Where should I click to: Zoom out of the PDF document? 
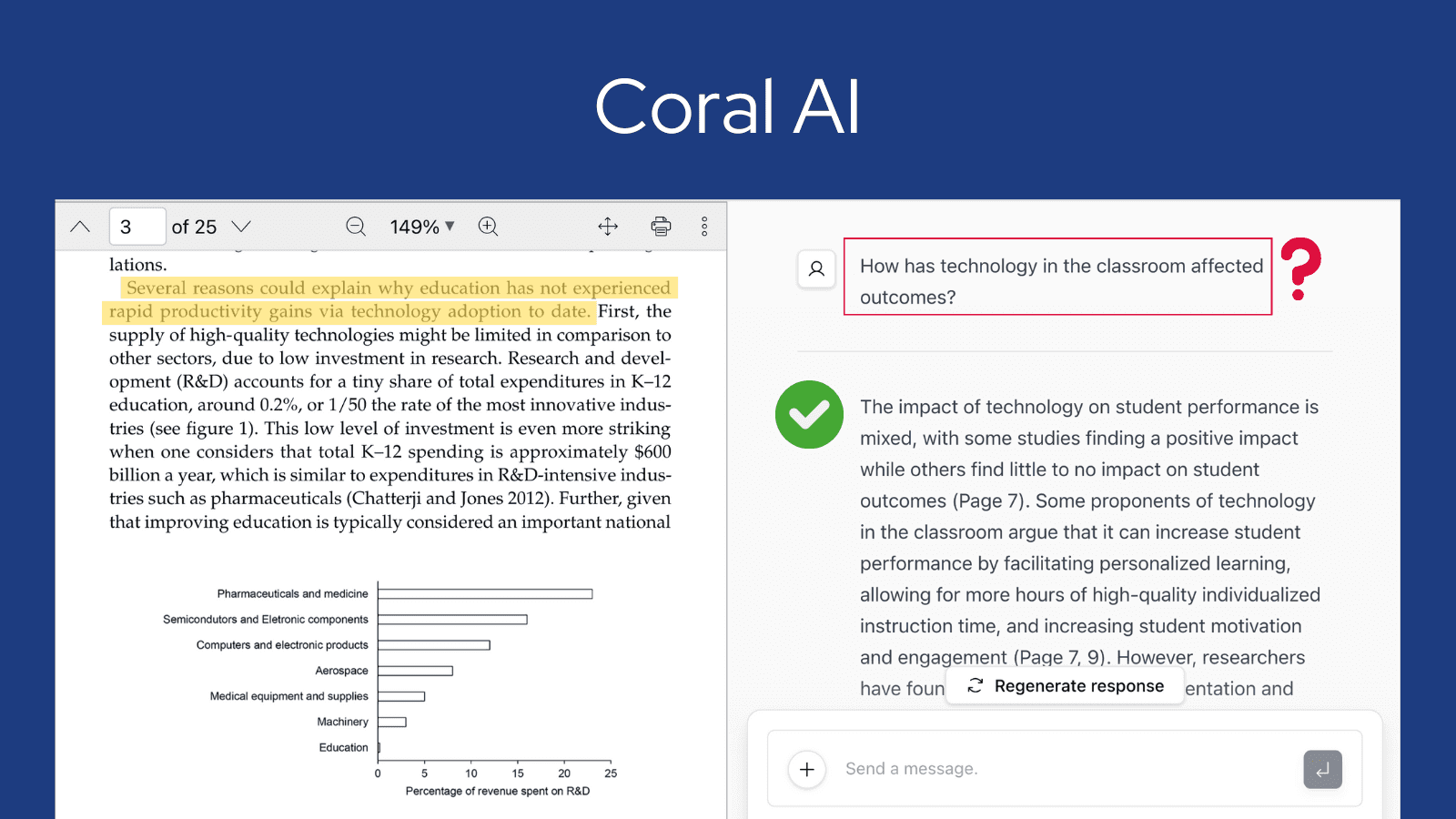click(x=355, y=226)
